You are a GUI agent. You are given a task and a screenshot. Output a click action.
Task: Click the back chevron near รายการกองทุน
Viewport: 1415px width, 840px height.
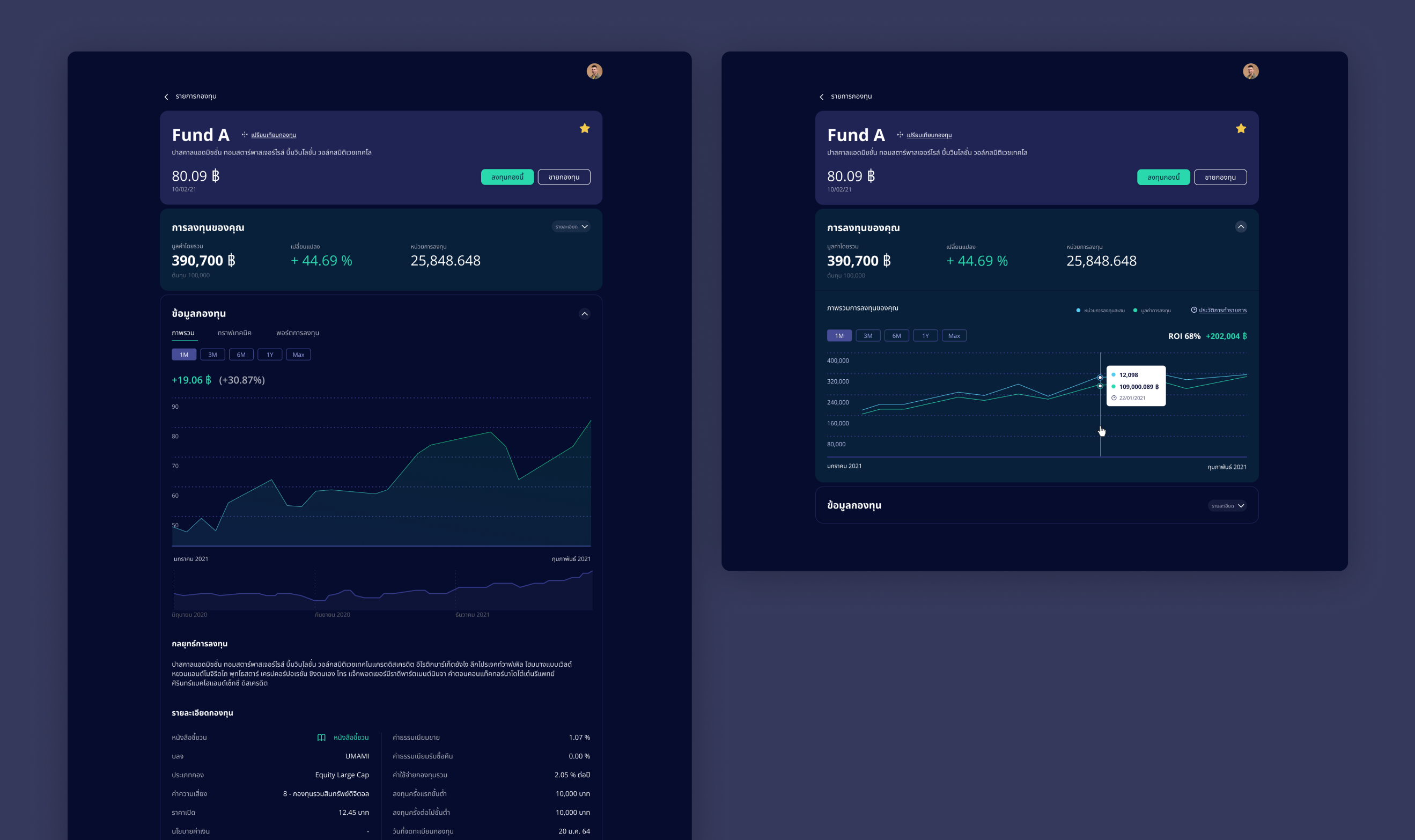(x=166, y=96)
